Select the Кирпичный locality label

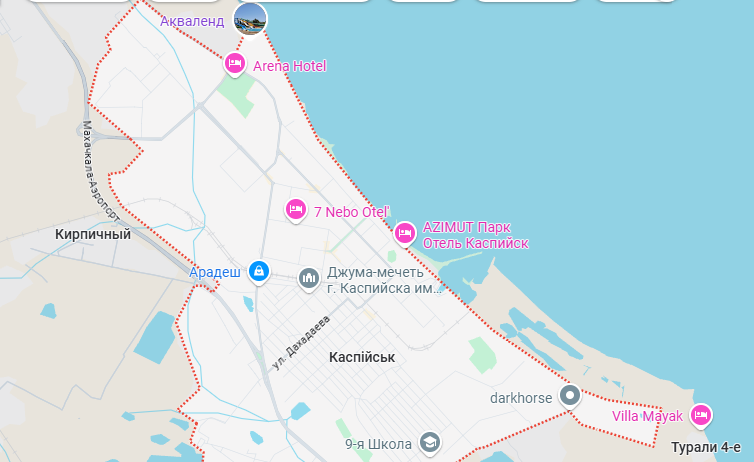[93, 234]
